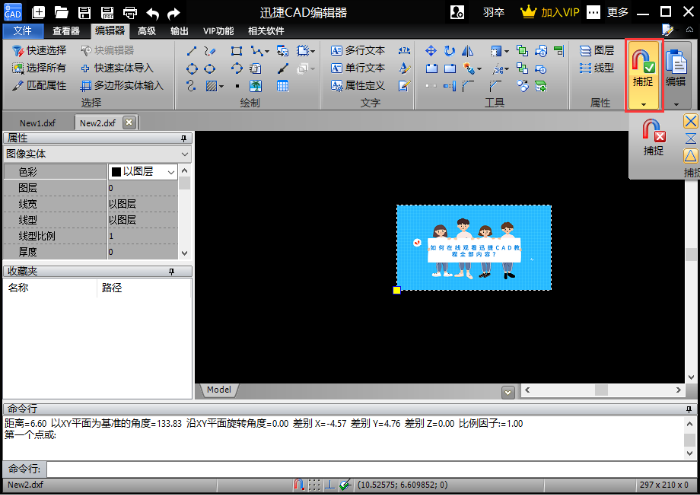Viewport: 700px width, 495px height.
Task: Click the command line input field
Action: pos(371,469)
